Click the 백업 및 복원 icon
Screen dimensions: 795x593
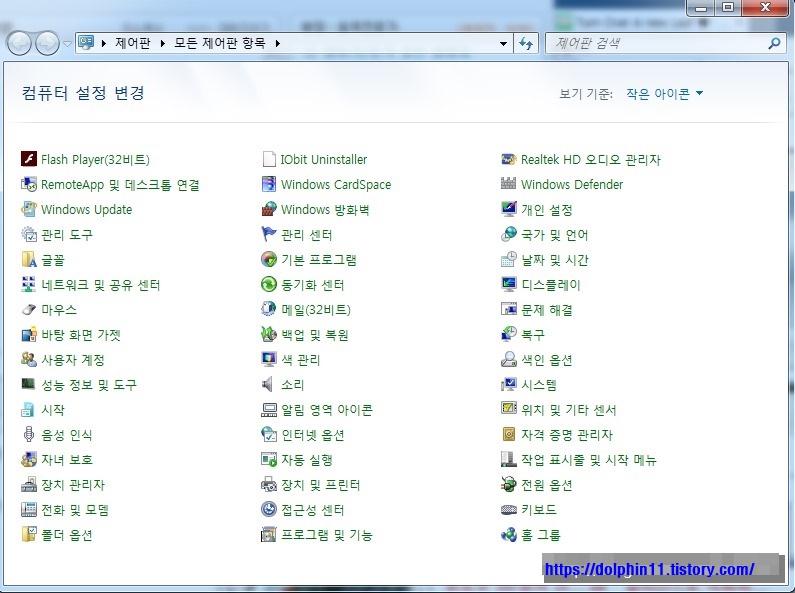(269, 335)
